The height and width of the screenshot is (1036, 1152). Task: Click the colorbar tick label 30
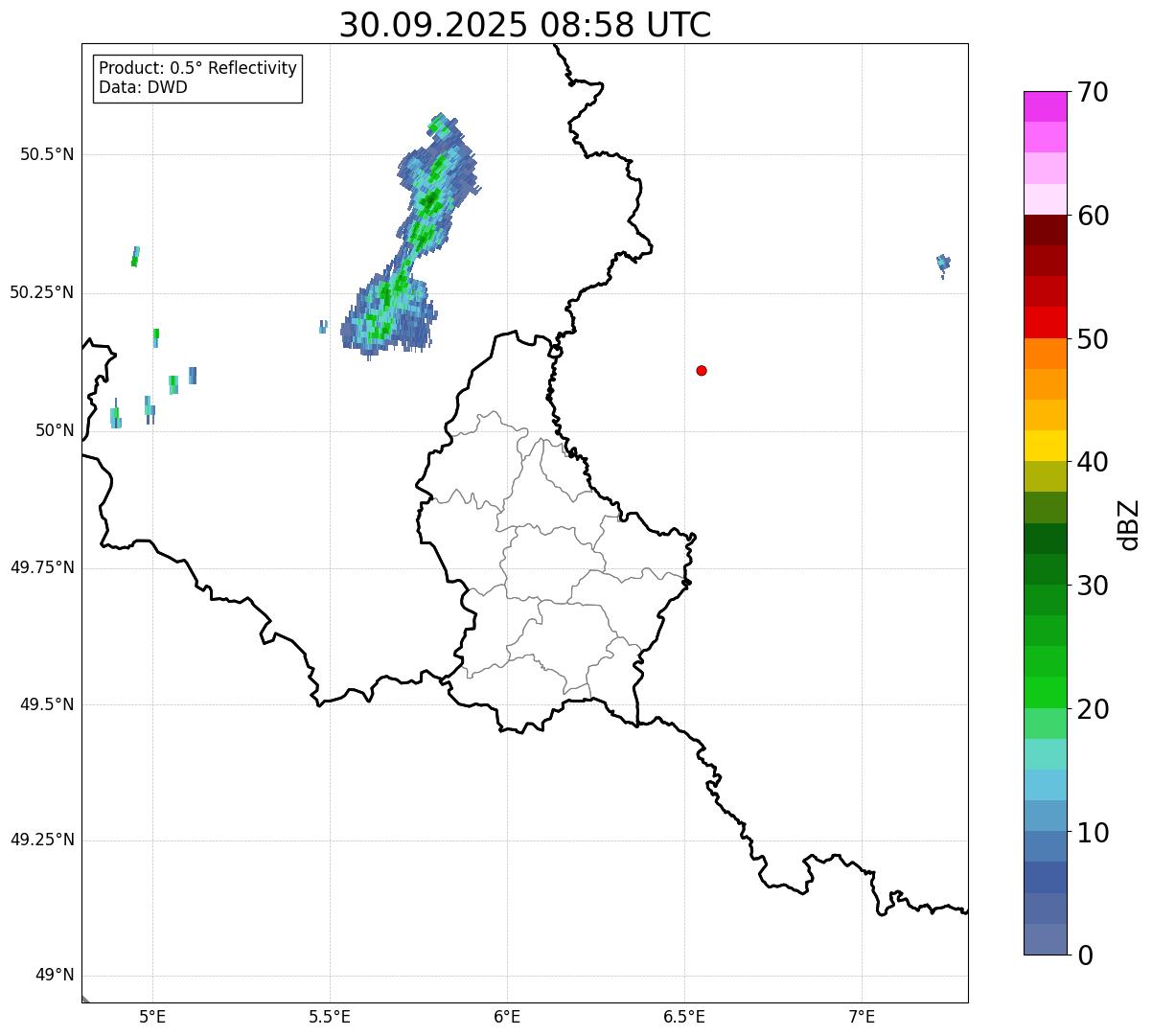point(1094,585)
